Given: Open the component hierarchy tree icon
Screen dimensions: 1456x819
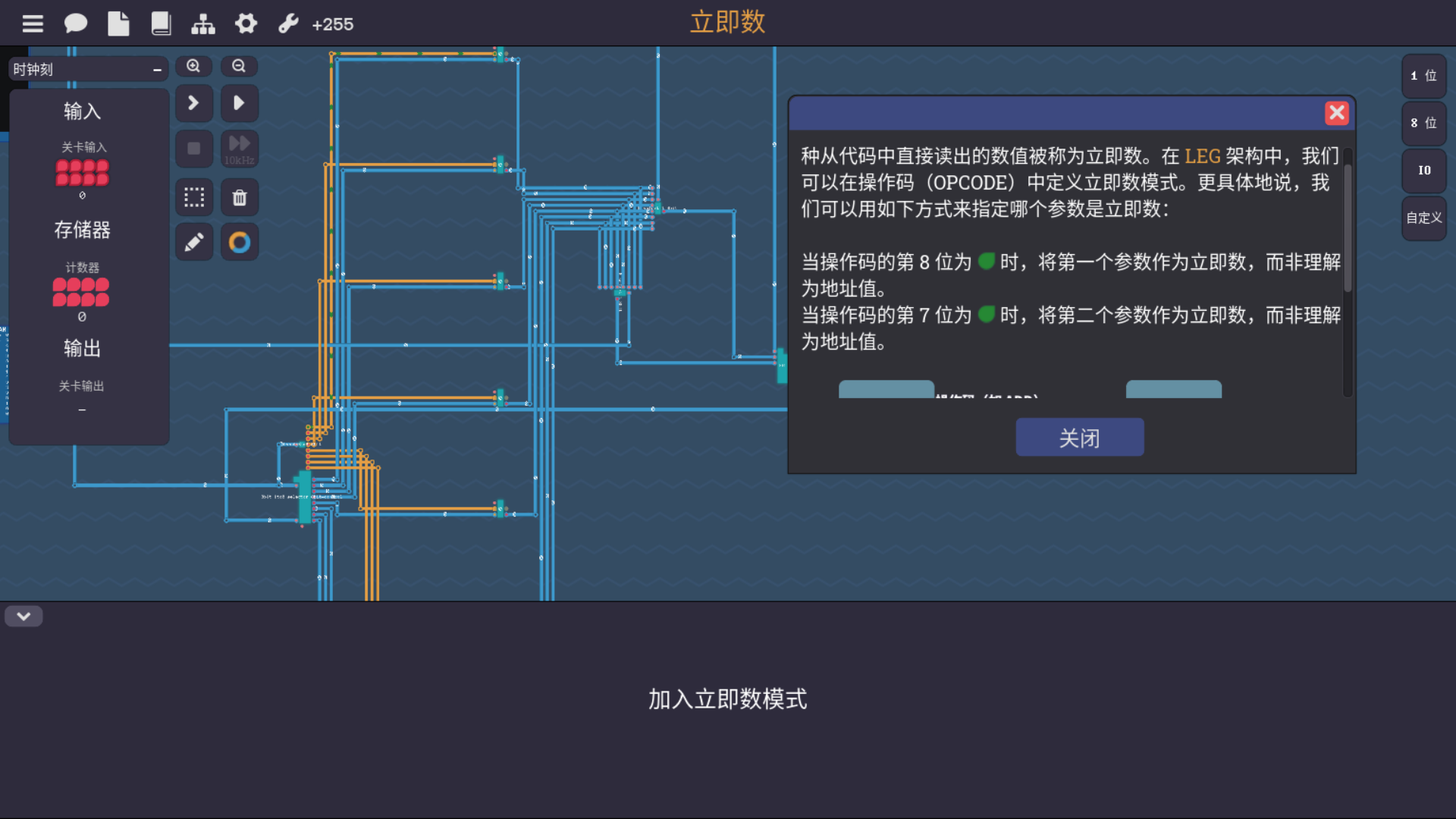Looking at the screenshot, I should tap(202, 24).
